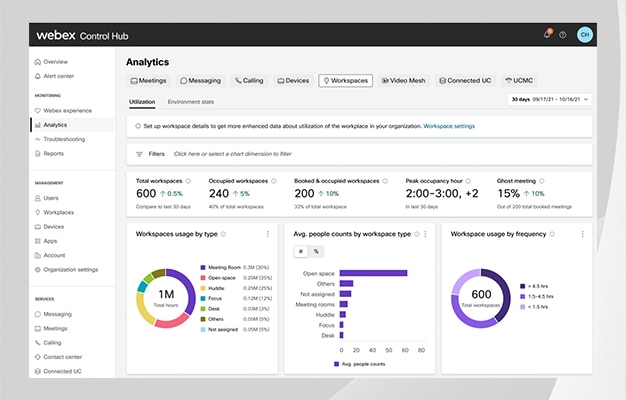This screenshot has width=626, height=400.
Task: Open Connected UC in the sidebar
Action: [x=58, y=372]
